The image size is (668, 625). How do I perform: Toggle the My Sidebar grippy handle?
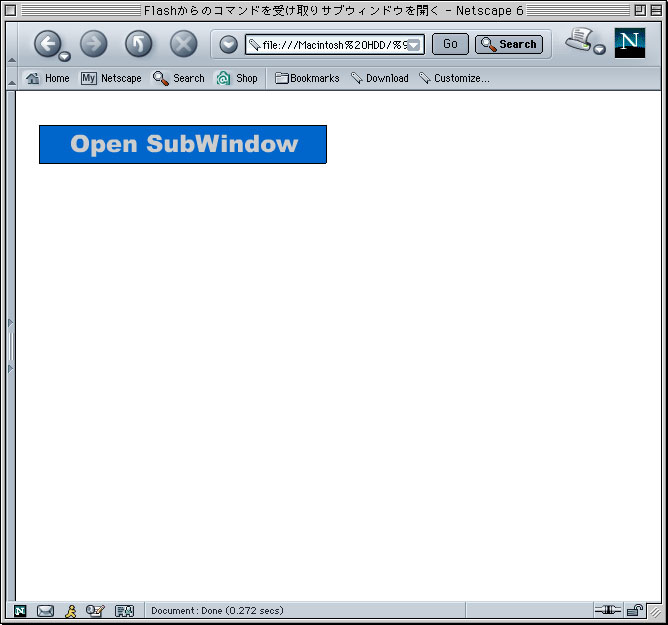11,346
